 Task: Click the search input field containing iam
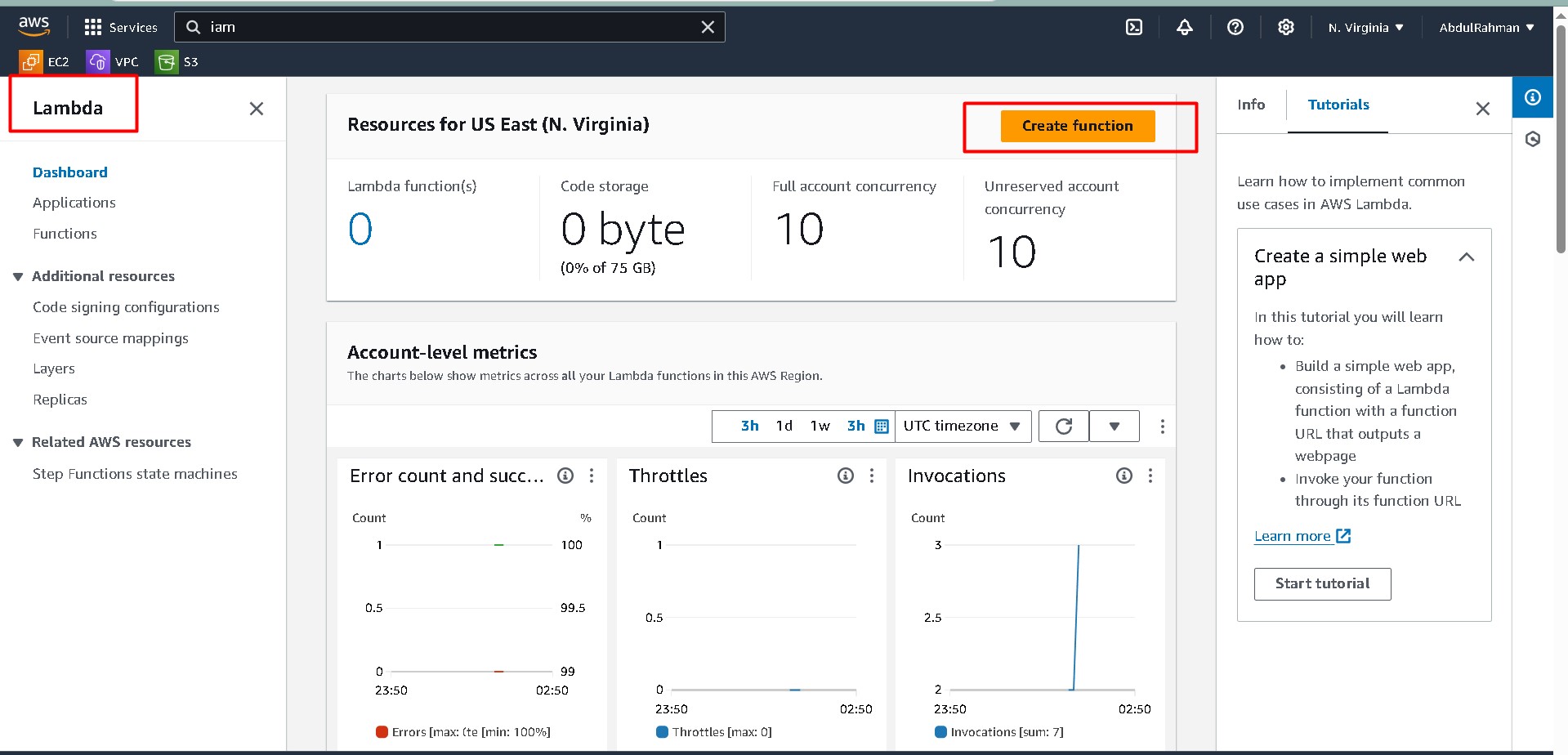[x=449, y=27]
